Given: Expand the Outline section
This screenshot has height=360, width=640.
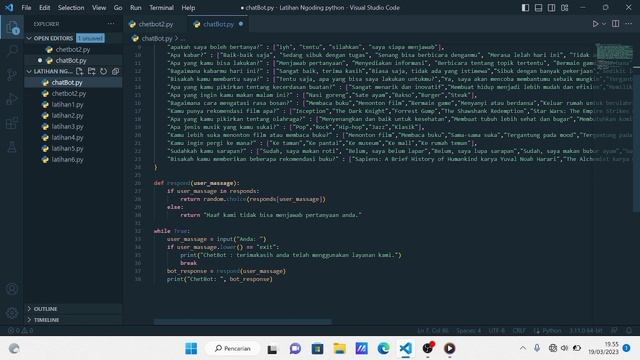Looking at the screenshot, I should pyautogui.click(x=73, y=309).
